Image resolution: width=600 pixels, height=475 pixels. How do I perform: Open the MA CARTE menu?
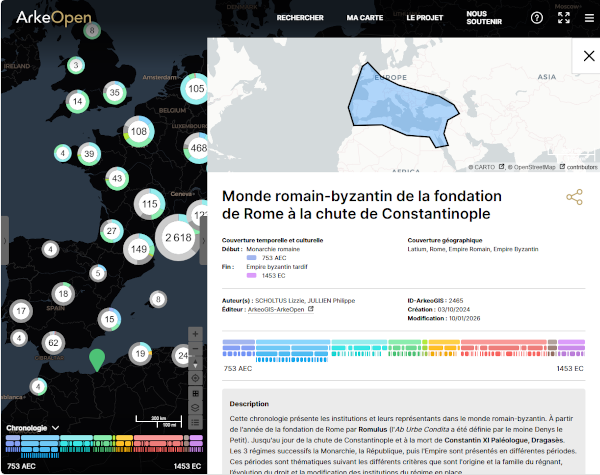coord(365,18)
